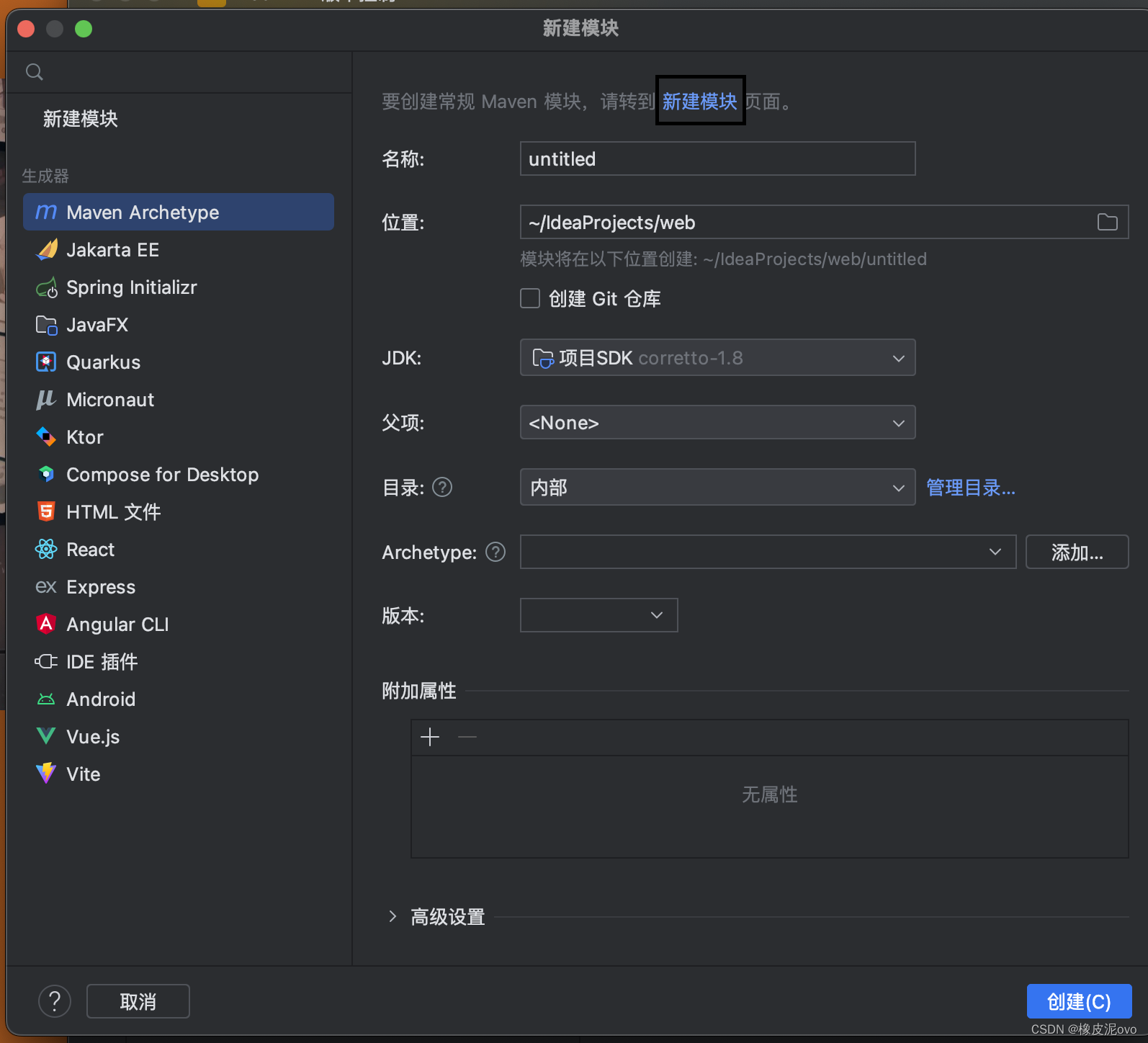
Task: Select the Vite generator
Action: (x=178, y=774)
